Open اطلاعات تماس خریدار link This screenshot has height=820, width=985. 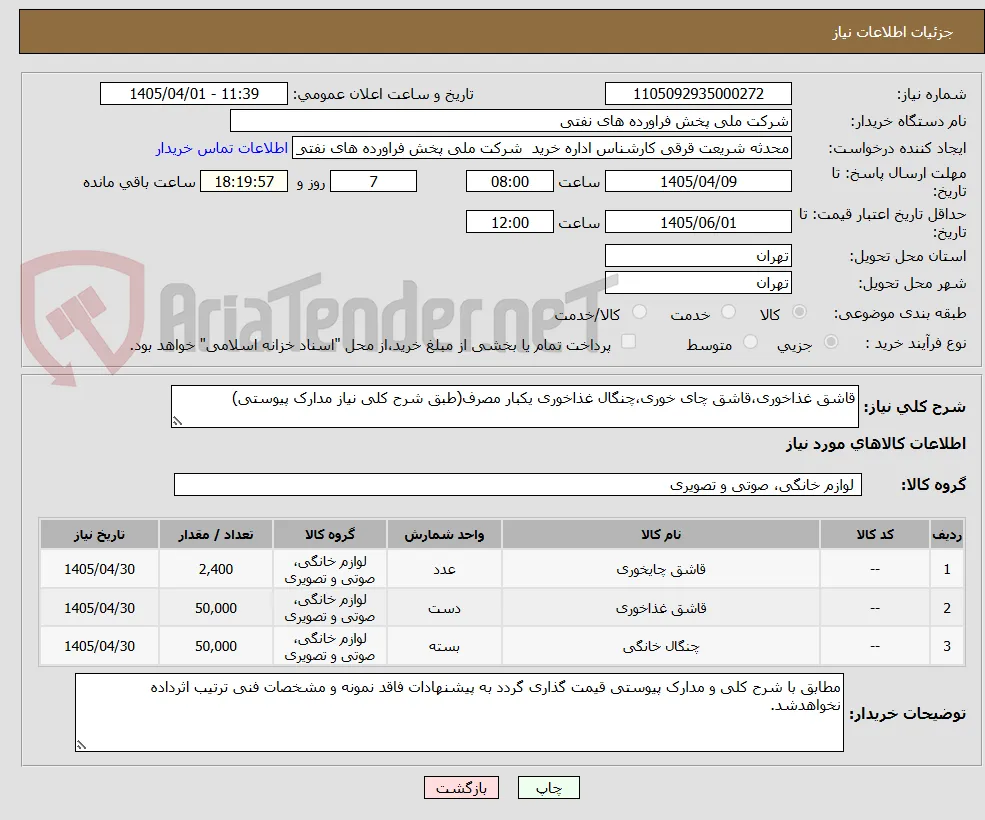(x=222, y=148)
